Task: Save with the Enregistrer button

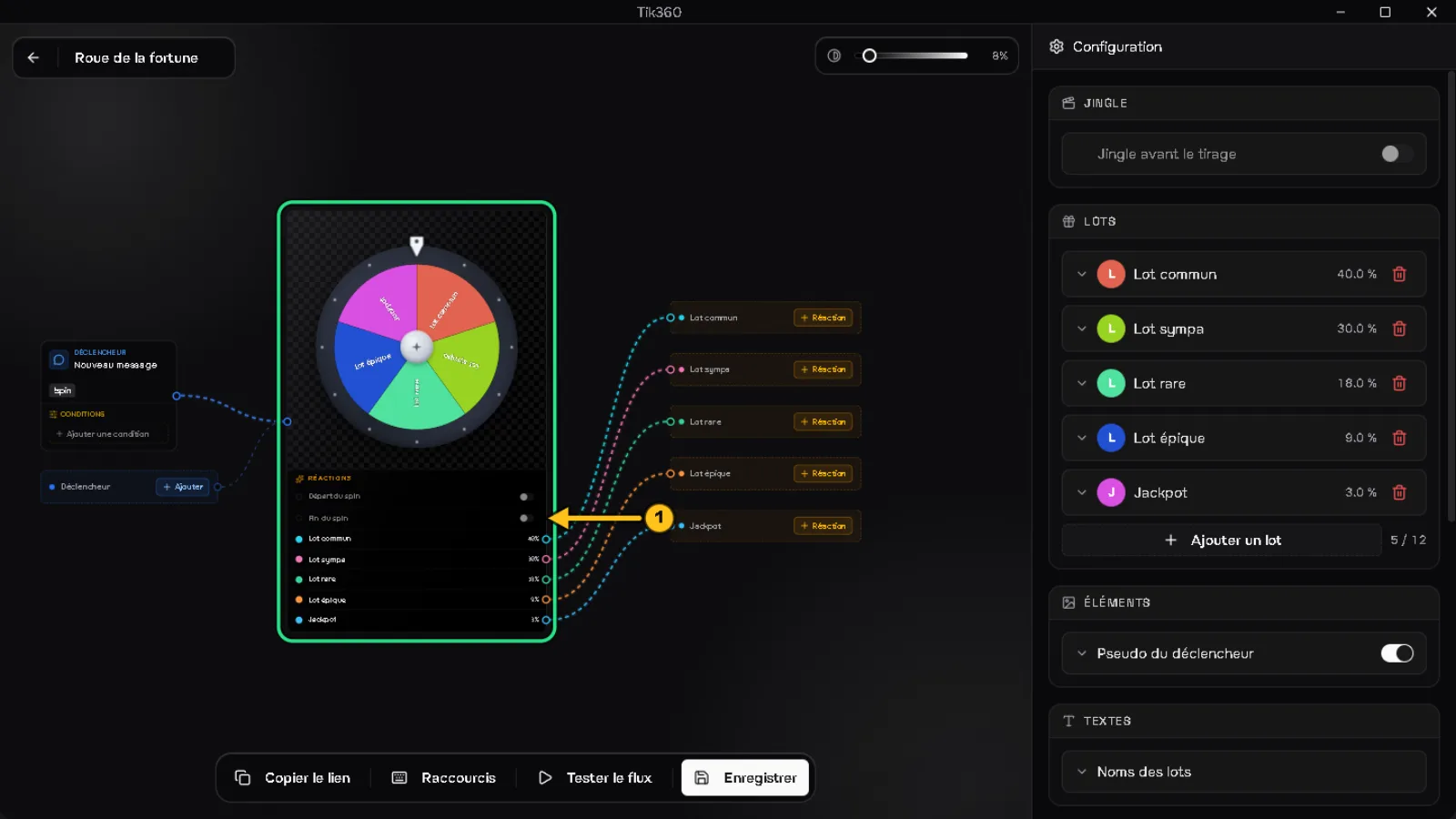Action: (x=745, y=778)
